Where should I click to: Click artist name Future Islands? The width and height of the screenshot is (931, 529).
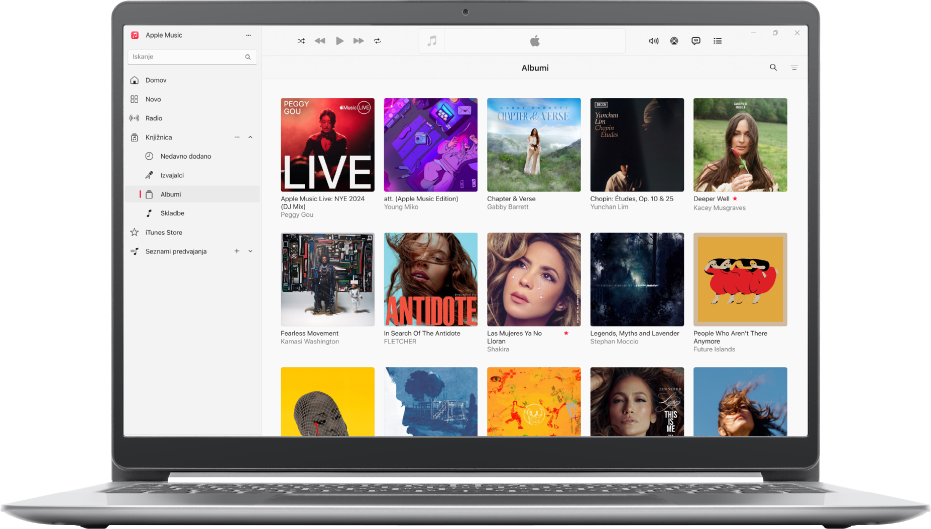(714, 349)
